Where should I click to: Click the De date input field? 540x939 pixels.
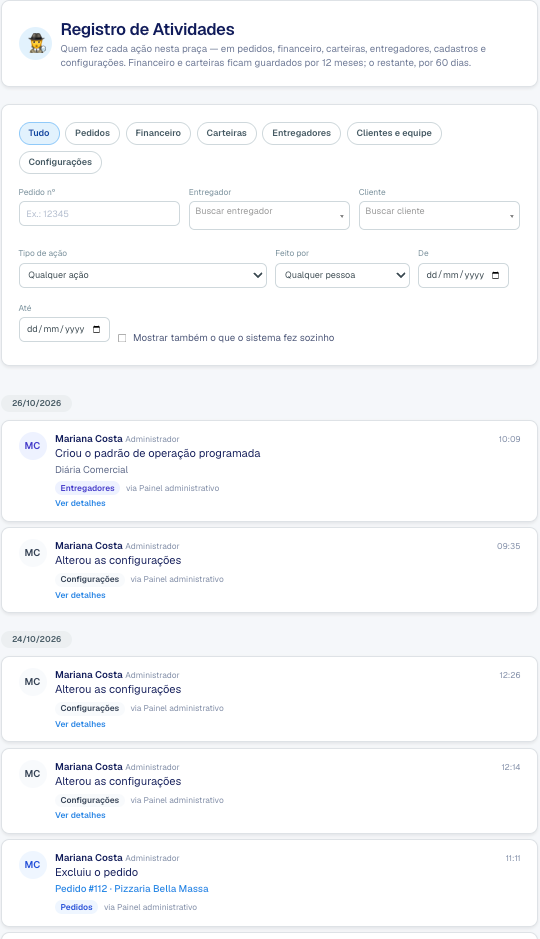463,275
